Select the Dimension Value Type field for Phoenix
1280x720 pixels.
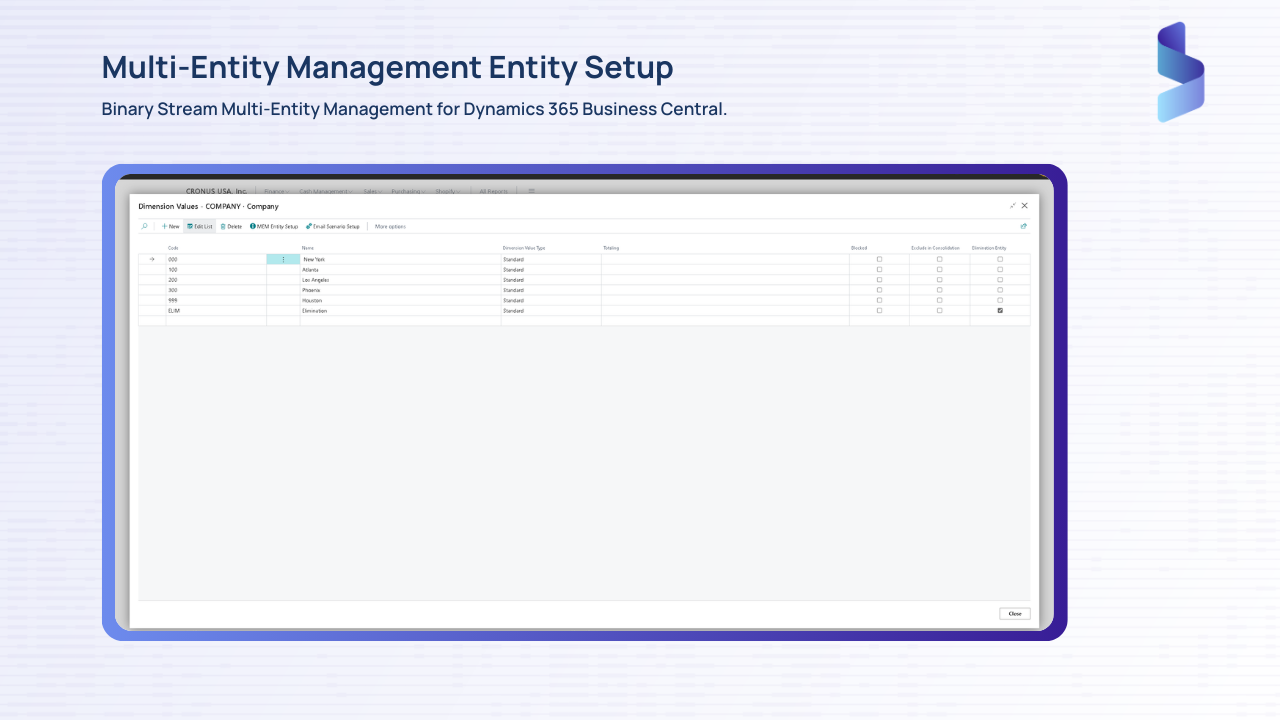pos(551,290)
